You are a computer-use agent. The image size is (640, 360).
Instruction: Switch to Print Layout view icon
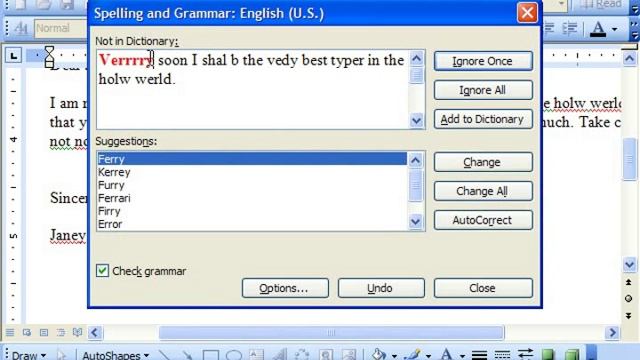[44, 333]
